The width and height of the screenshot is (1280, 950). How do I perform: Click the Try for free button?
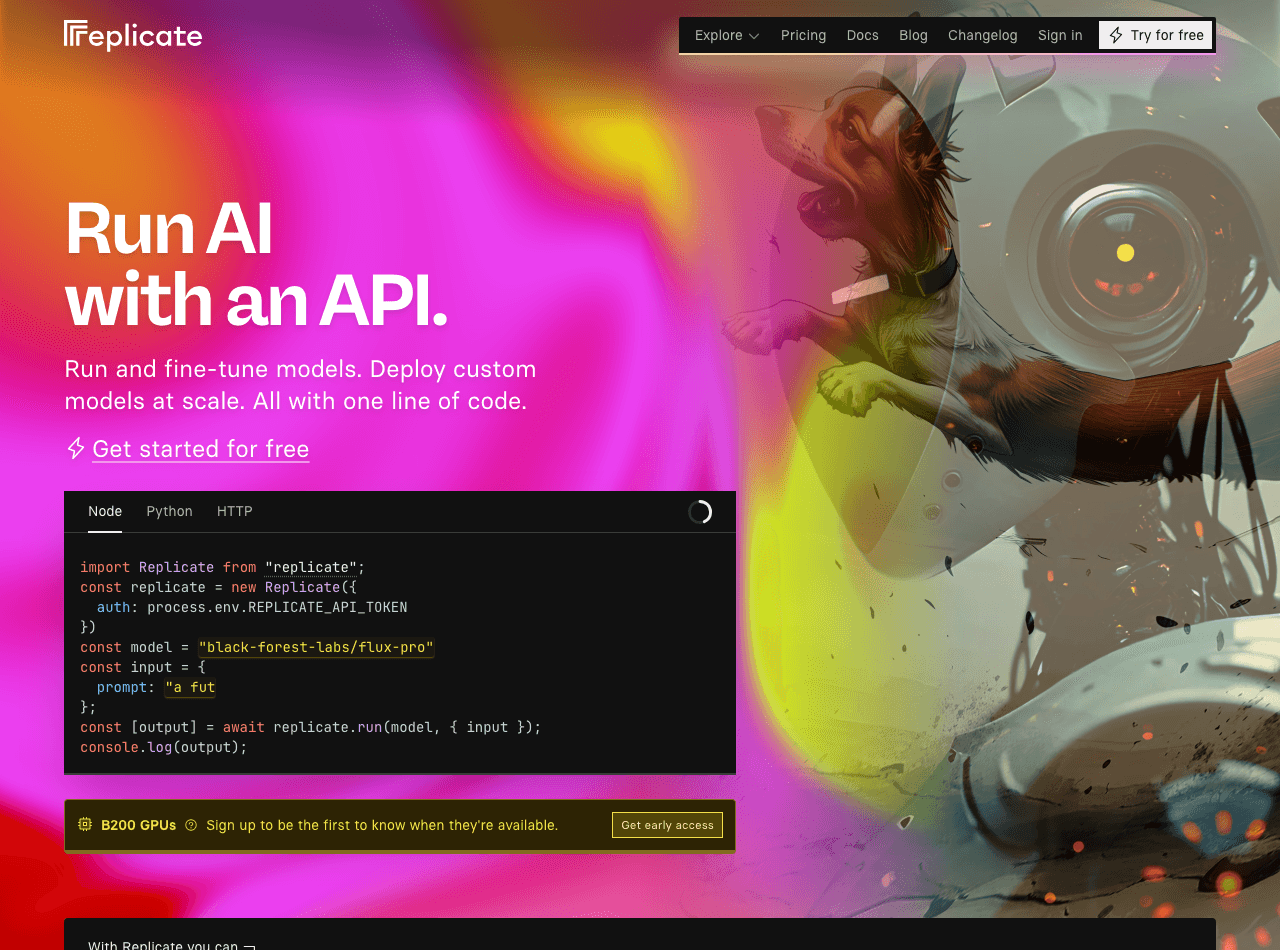tap(1155, 35)
